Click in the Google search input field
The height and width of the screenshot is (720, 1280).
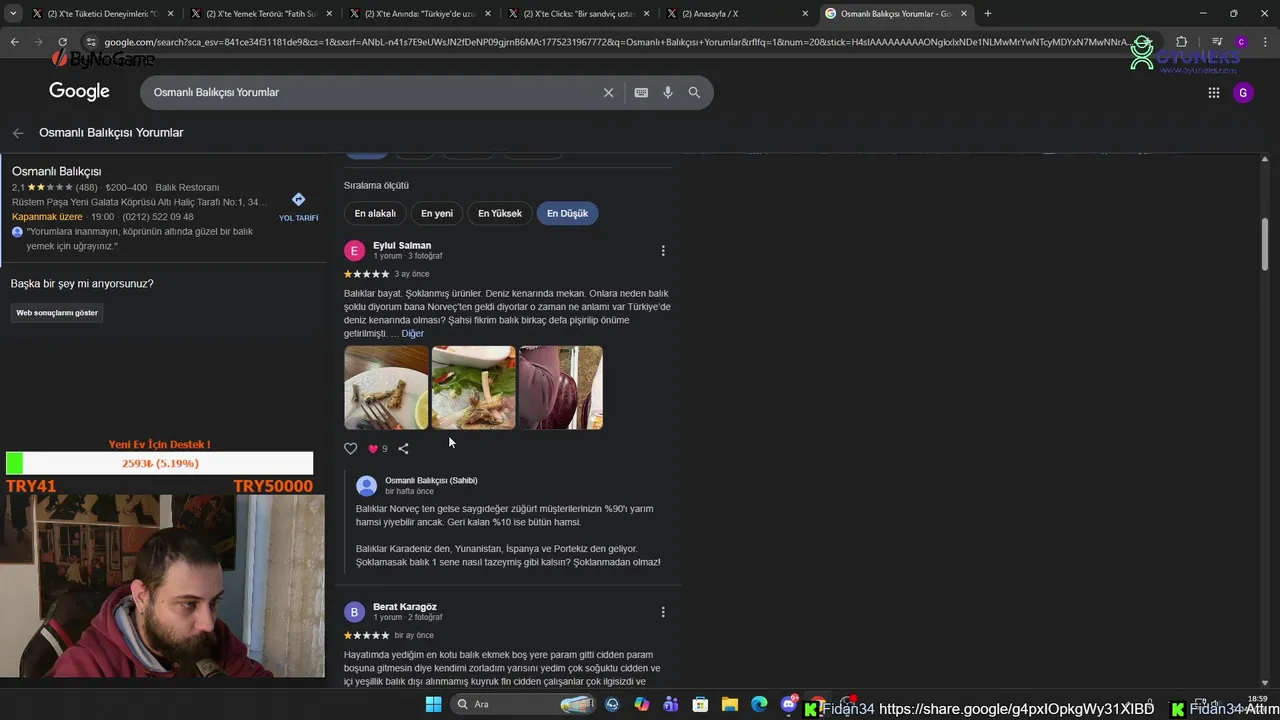pyautogui.click(x=370, y=92)
